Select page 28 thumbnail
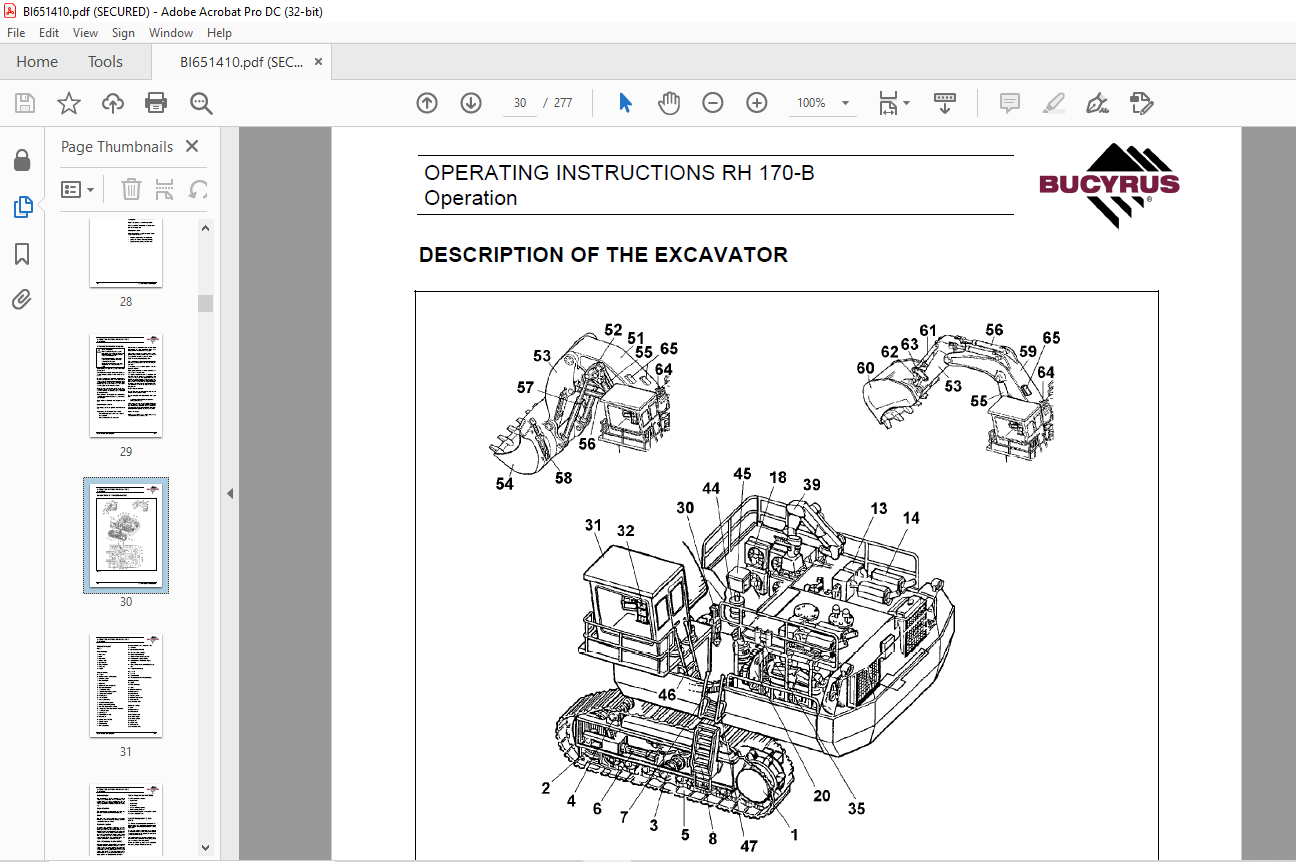1296x862 pixels. pyautogui.click(x=126, y=253)
